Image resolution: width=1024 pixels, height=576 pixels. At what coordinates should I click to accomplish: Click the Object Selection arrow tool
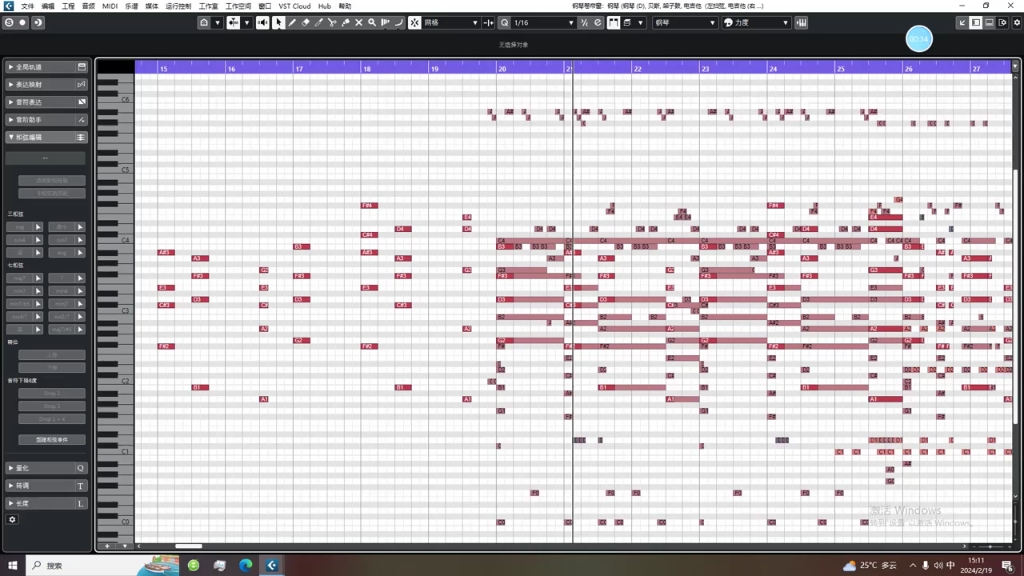pyautogui.click(x=279, y=23)
